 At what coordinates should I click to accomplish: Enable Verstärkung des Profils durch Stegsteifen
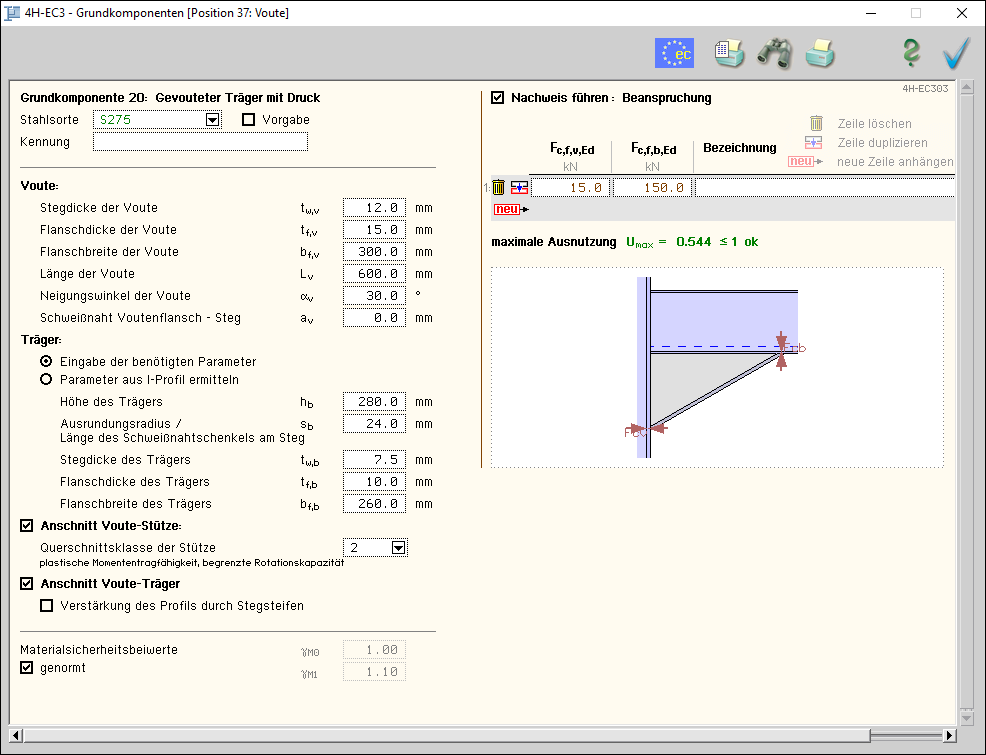pyautogui.click(x=47, y=606)
